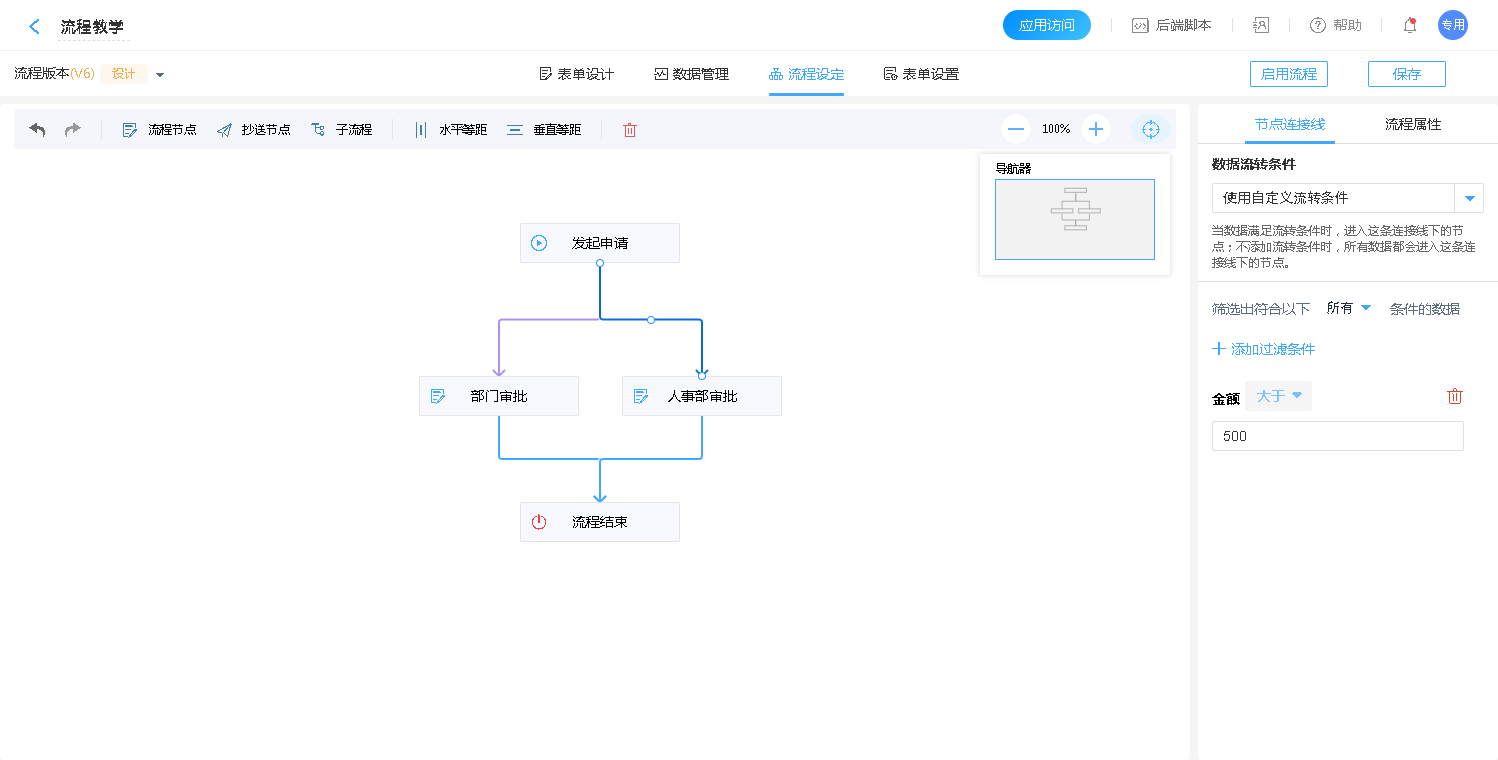Image resolution: width=1498 pixels, height=760 pixels.
Task: Expand the 所有 condition match dropdown
Action: coord(1348,308)
